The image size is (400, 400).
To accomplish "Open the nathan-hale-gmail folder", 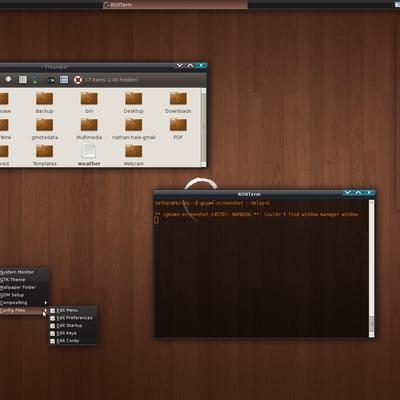I will pos(134,129).
